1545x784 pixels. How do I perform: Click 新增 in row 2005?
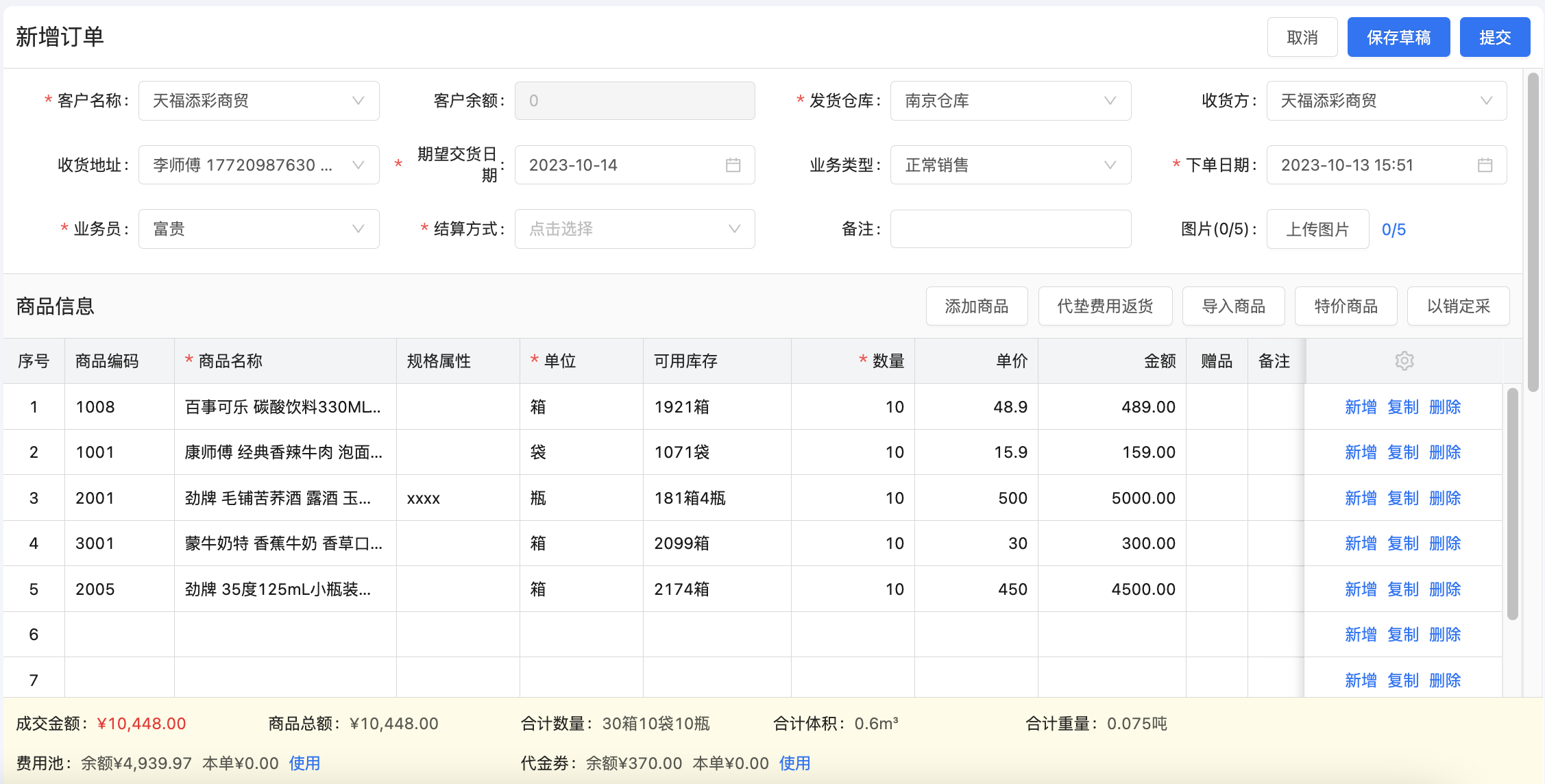(x=1361, y=589)
